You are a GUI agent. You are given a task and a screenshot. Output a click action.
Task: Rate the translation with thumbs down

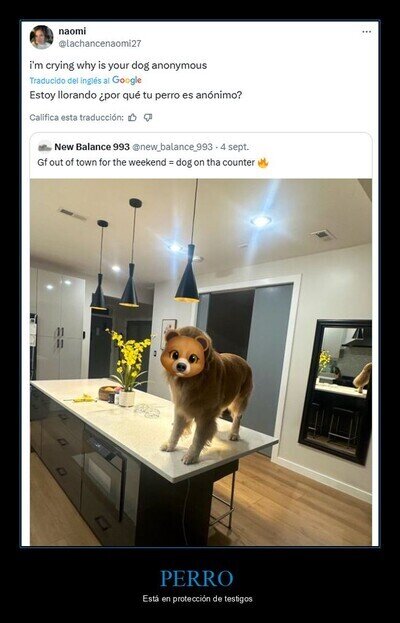[x=148, y=117]
